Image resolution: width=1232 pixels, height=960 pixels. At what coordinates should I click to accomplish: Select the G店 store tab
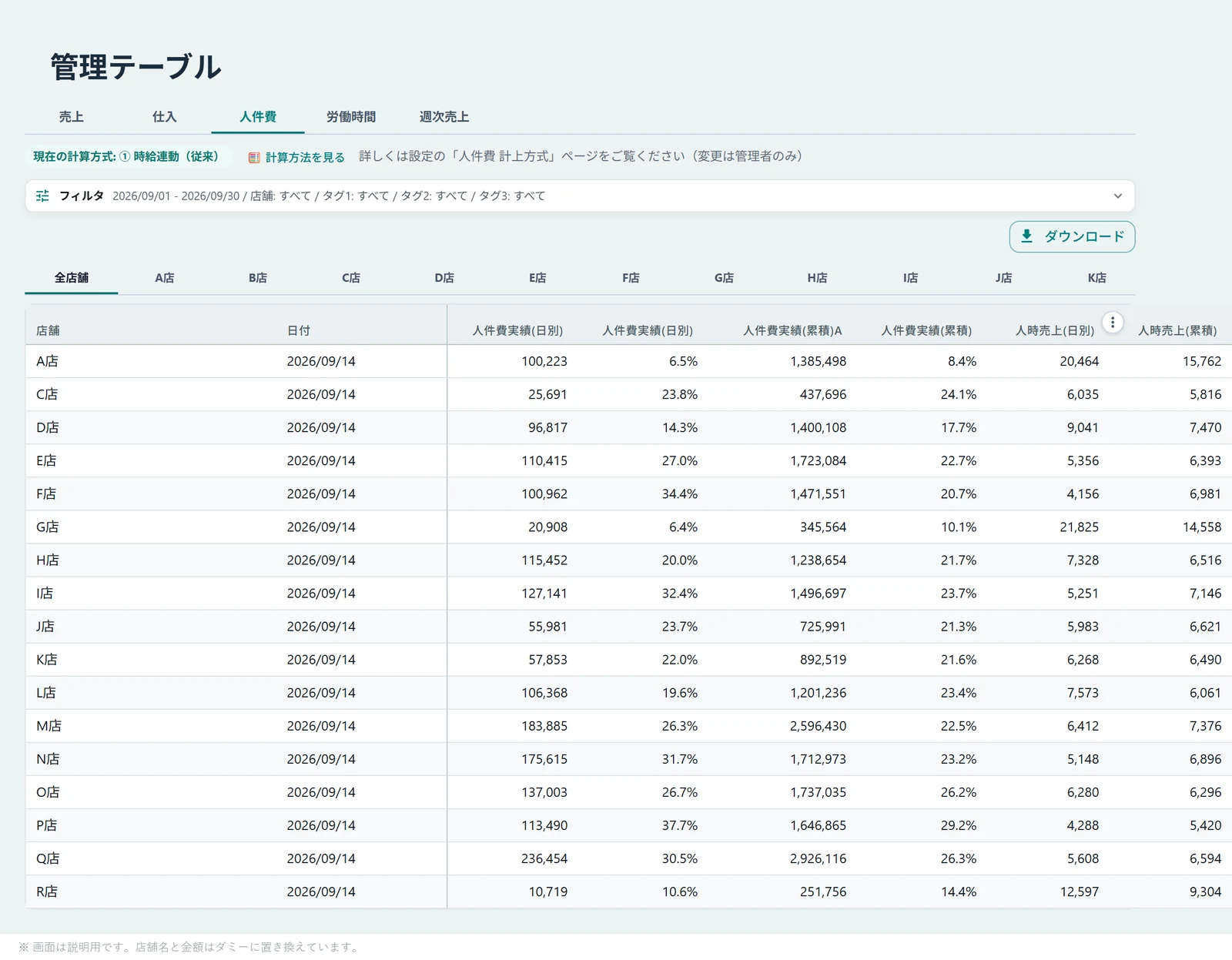click(x=724, y=278)
